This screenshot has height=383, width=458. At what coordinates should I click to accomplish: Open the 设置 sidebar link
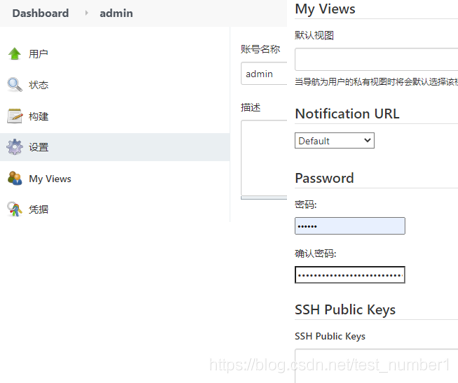(x=38, y=147)
